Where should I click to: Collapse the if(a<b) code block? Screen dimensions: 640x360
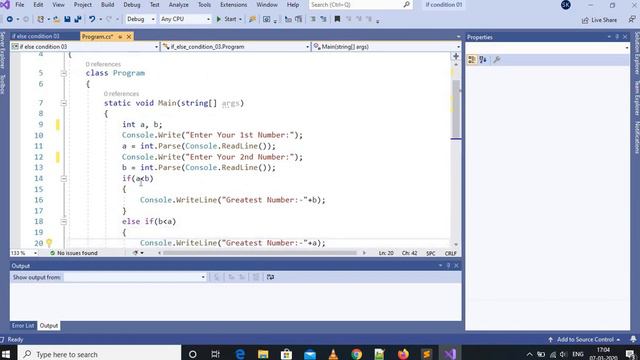(64, 178)
